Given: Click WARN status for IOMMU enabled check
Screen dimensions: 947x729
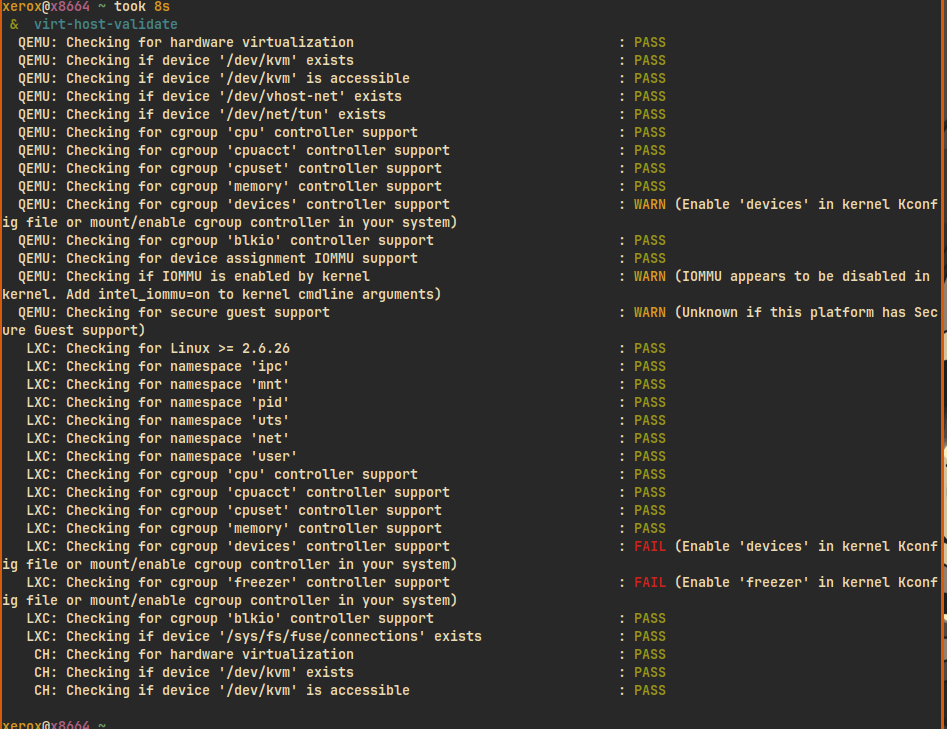Looking at the screenshot, I should click(x=649, y=276).
